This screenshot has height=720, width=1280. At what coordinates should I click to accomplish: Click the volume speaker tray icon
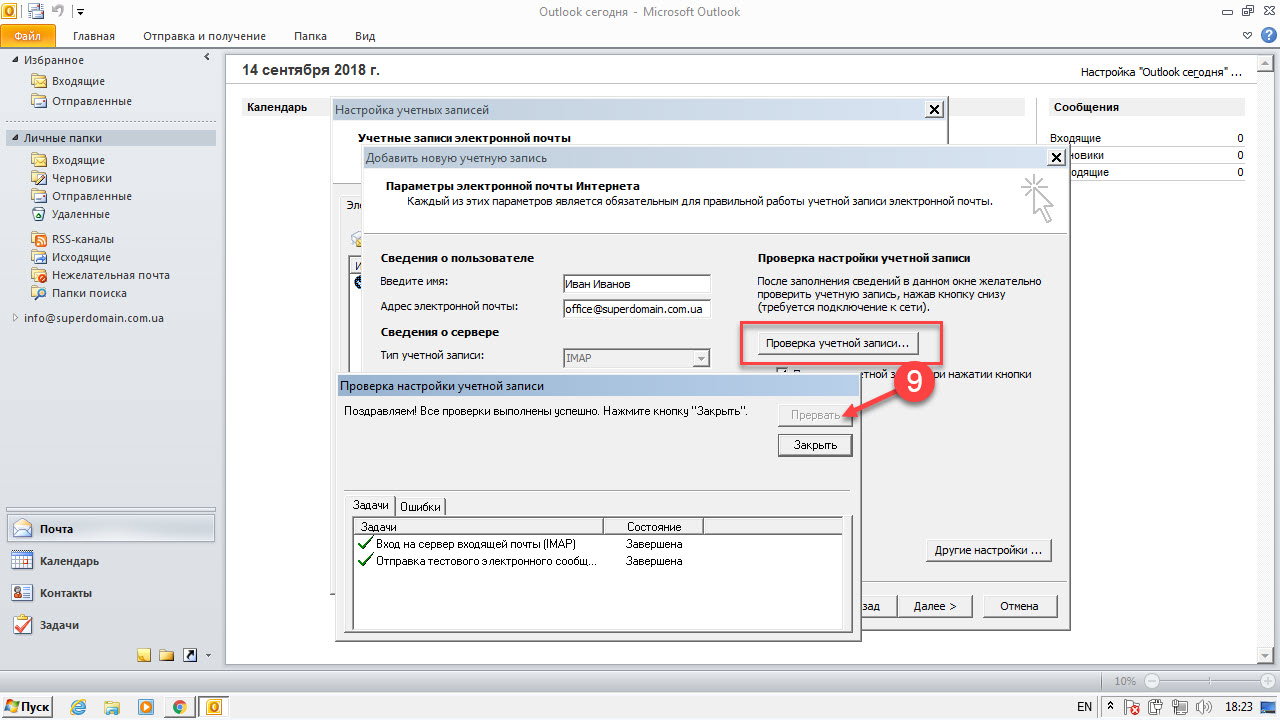1202,707
